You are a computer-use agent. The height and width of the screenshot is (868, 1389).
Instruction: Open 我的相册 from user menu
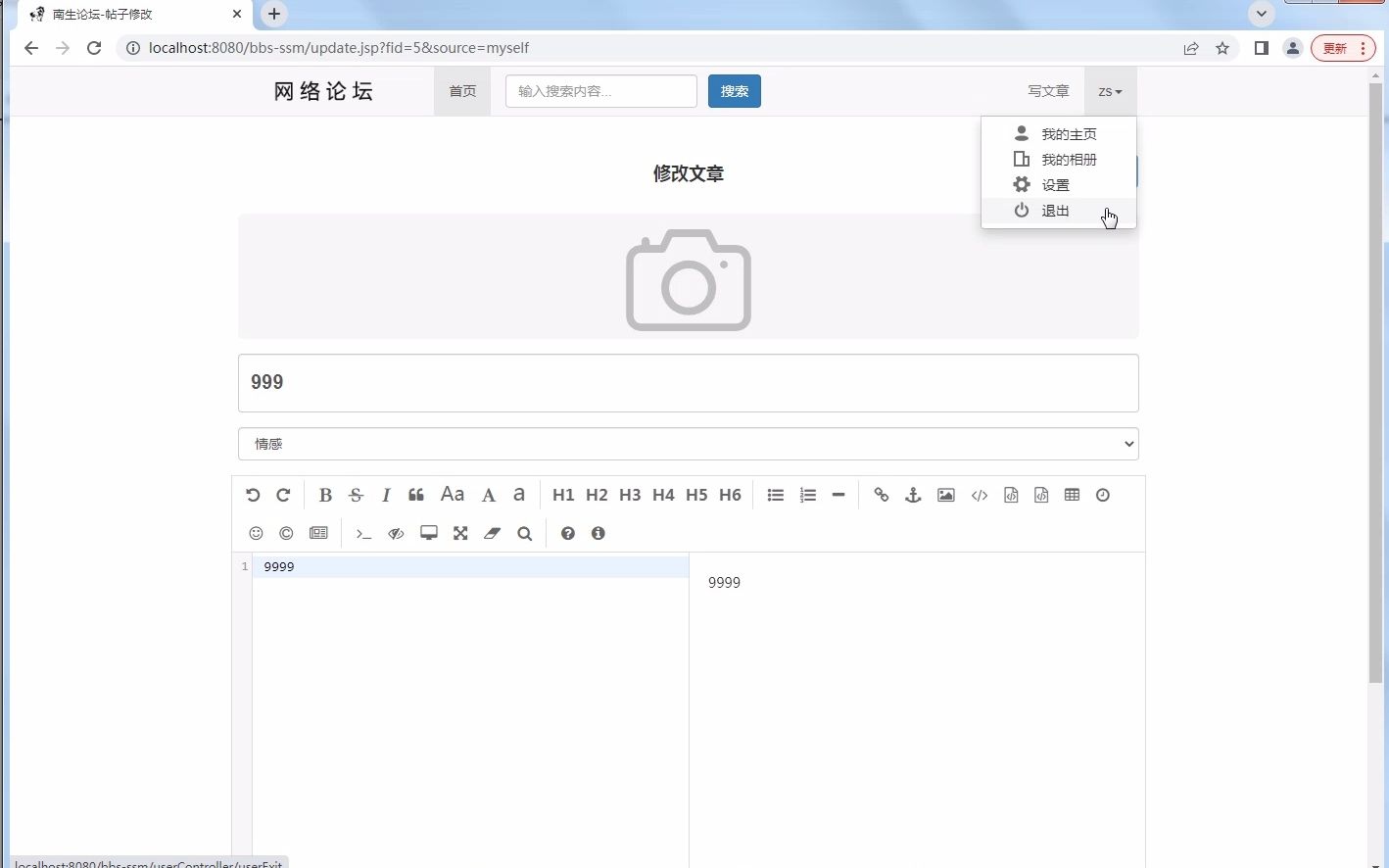[x=1059, y=160]
